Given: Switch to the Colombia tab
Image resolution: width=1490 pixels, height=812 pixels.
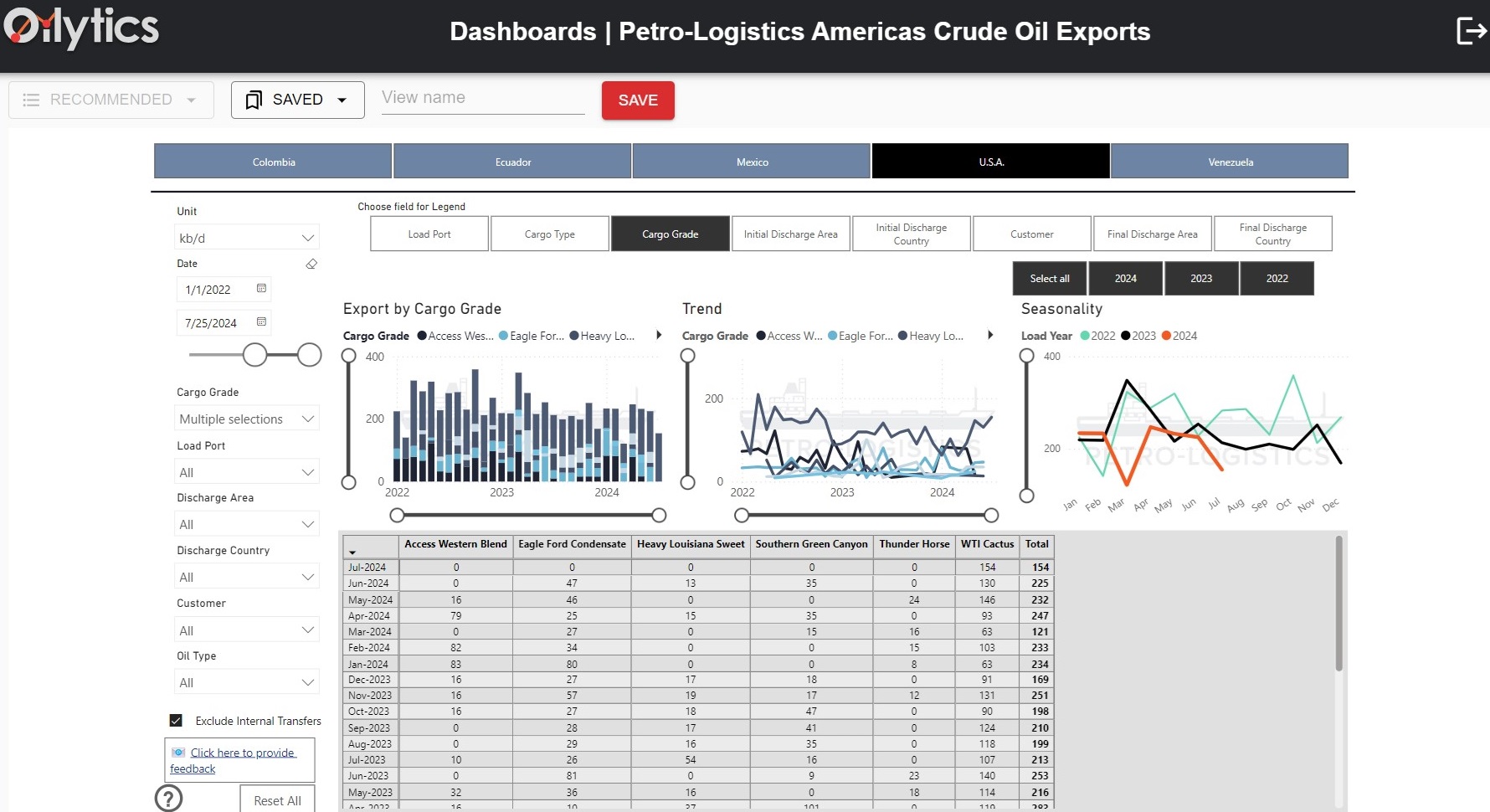Looking at the screenshot, I should click(x=273, y=161).
